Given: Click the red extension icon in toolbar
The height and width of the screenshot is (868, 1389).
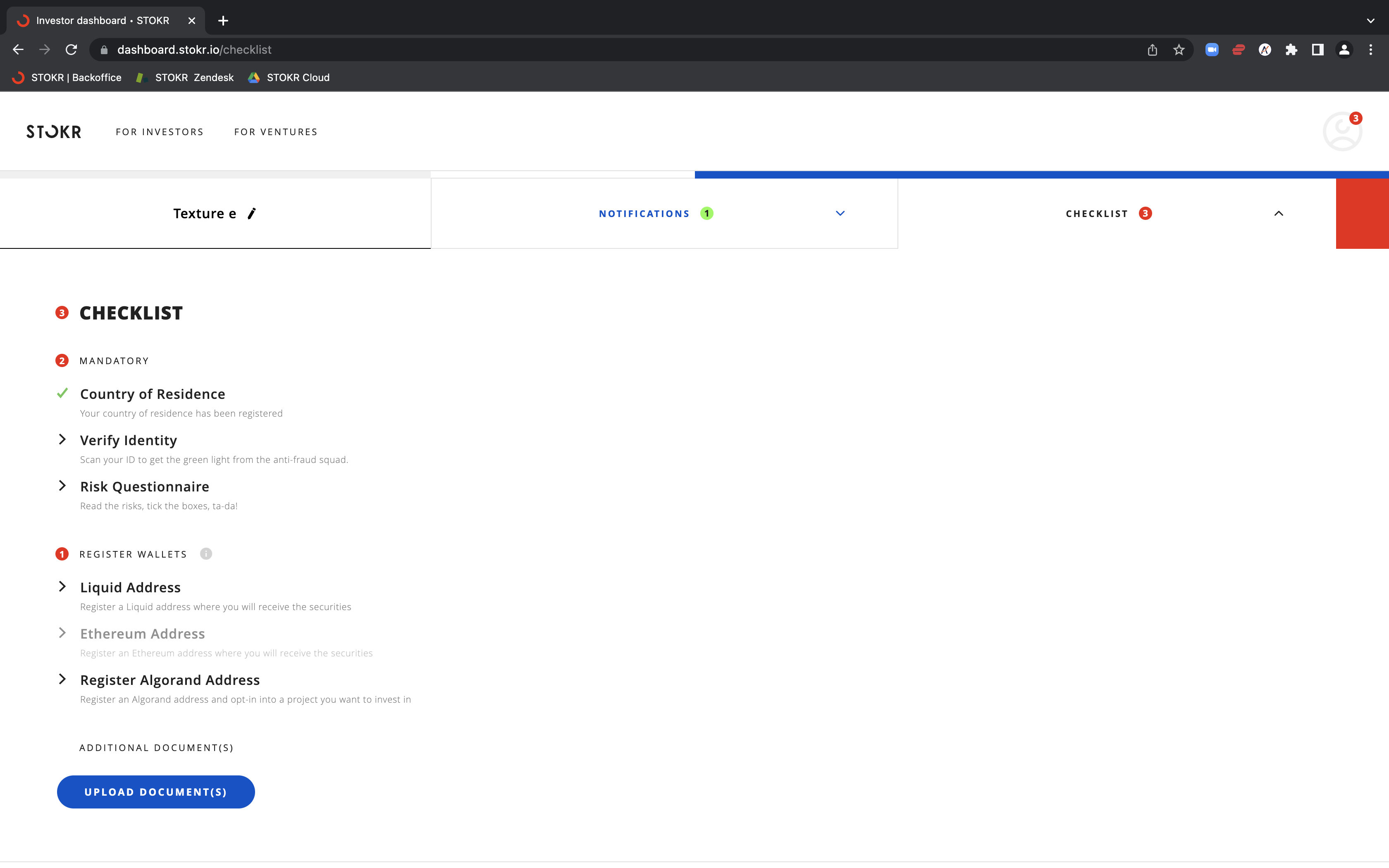Looking at the screenshot, I should click(1238, 50).
